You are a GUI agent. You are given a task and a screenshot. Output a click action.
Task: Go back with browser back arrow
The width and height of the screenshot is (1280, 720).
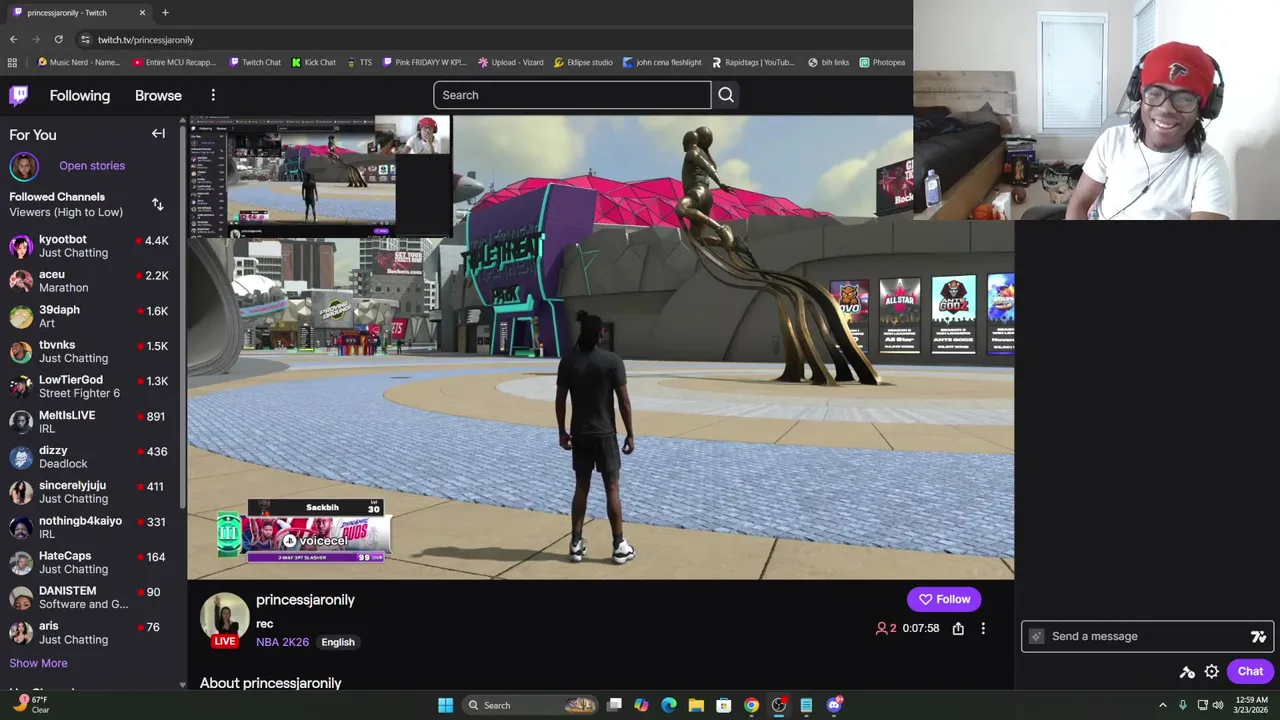pos(13,39)
